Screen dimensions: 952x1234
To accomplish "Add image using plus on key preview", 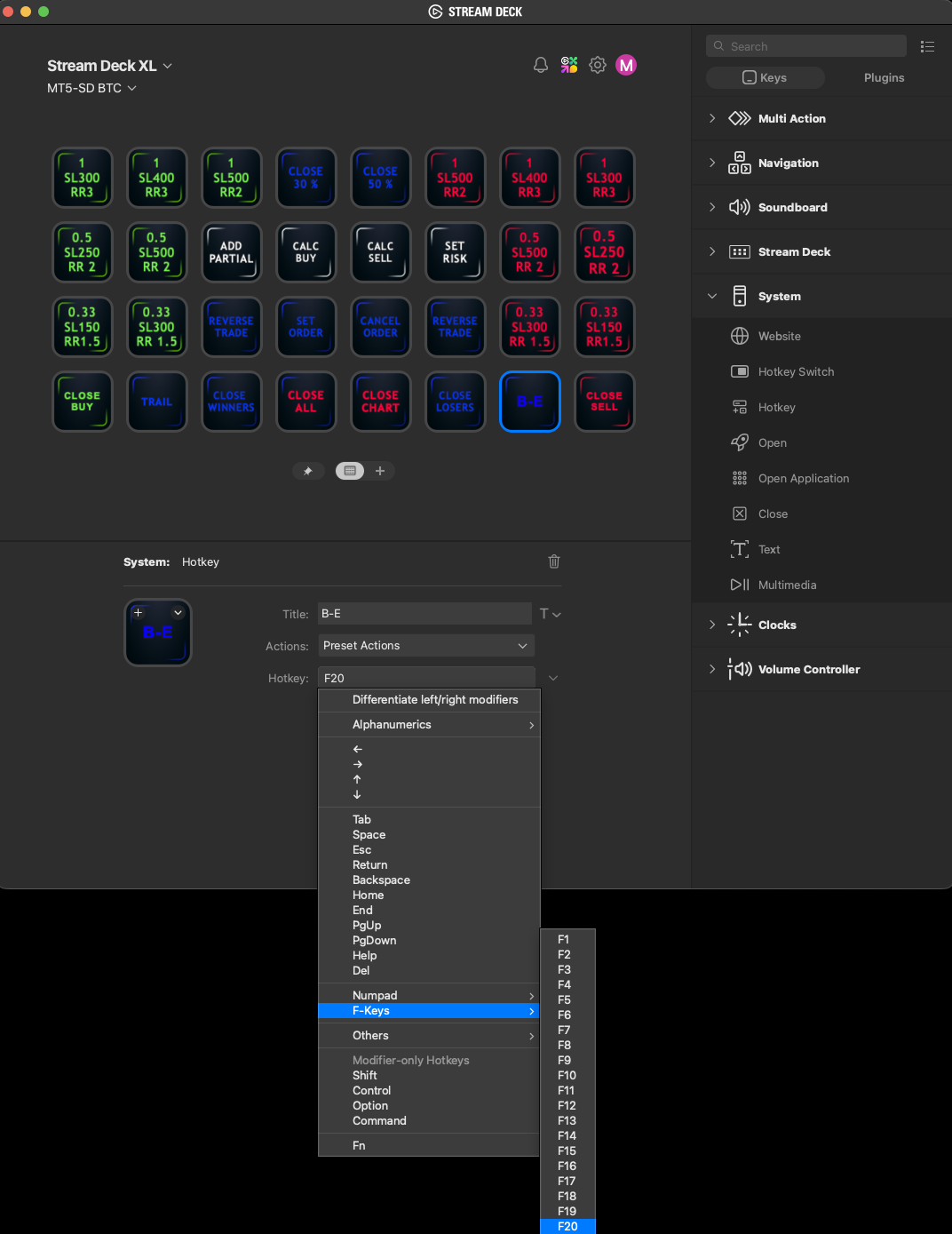I will [138, 612].
